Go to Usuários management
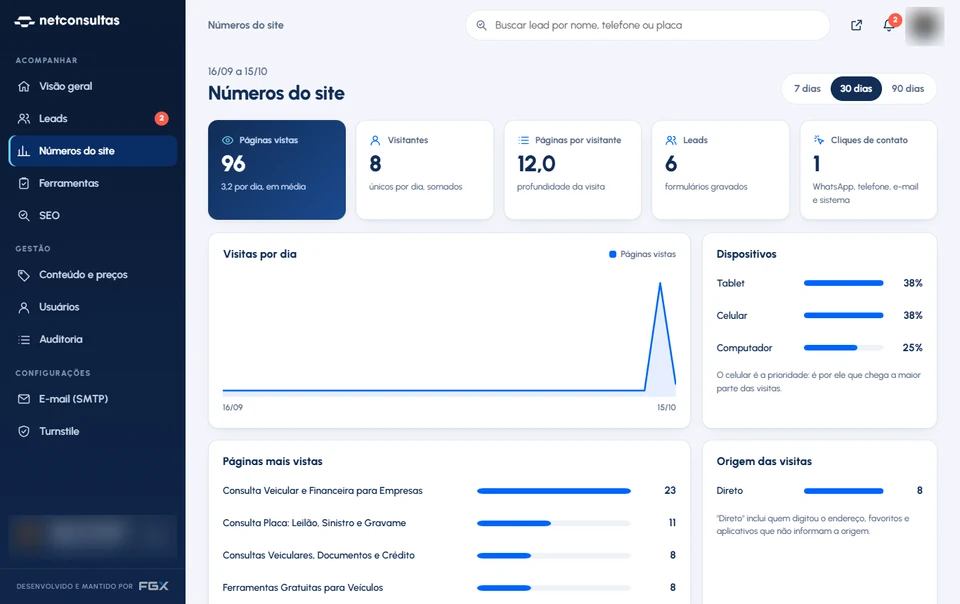 (x=93, y=307)
